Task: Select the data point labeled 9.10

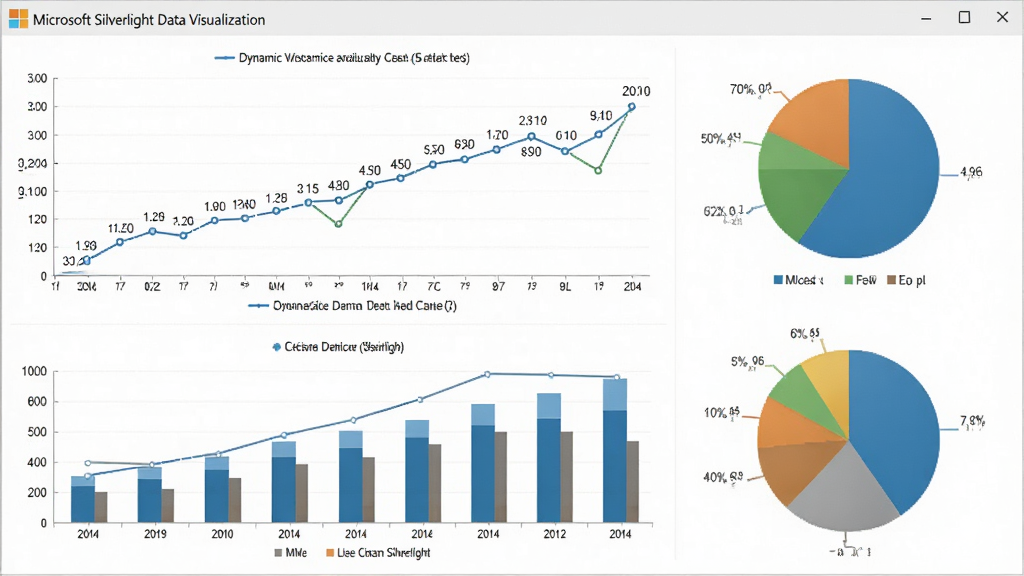Action: [x=599, y=135]
